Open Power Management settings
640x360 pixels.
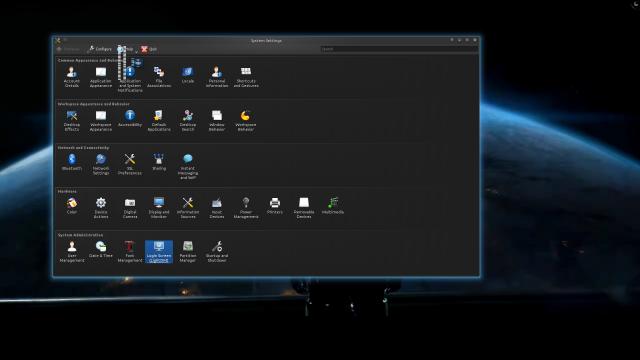click(x=246, y=208)
